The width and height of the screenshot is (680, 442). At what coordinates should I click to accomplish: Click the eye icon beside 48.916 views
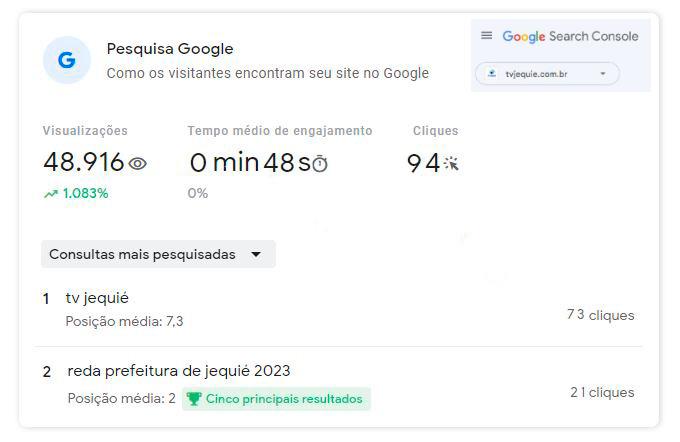[x=138, y=163]
